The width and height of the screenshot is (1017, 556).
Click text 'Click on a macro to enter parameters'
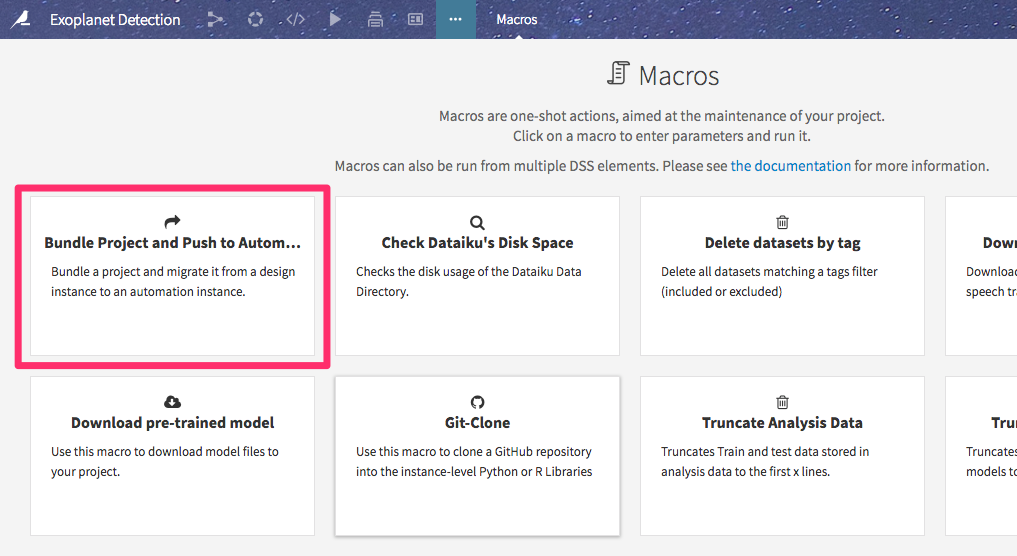click(628, 136)
